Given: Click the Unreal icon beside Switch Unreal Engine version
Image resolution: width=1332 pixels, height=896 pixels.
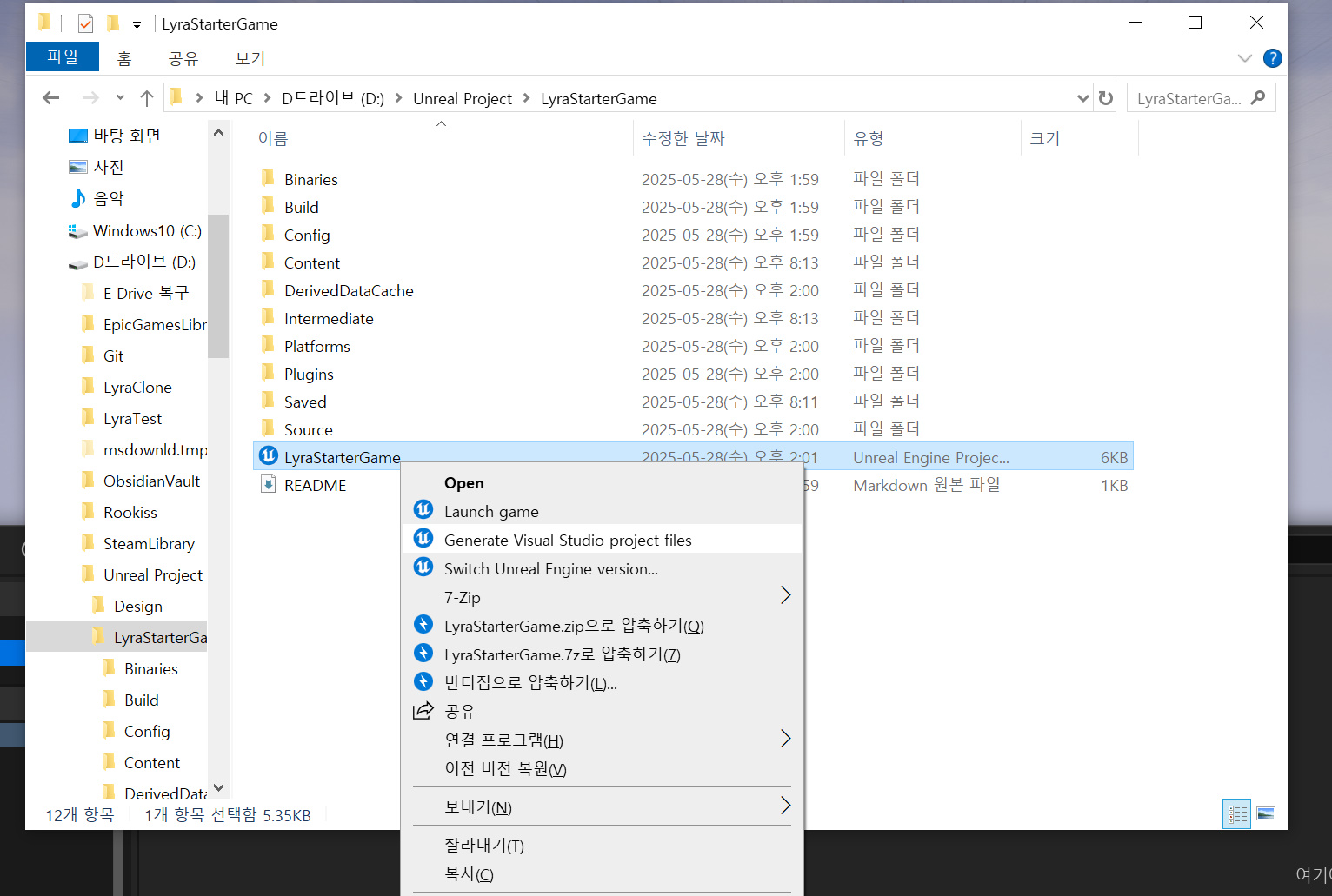Looking at the screenshot, I should coord(423,567).
